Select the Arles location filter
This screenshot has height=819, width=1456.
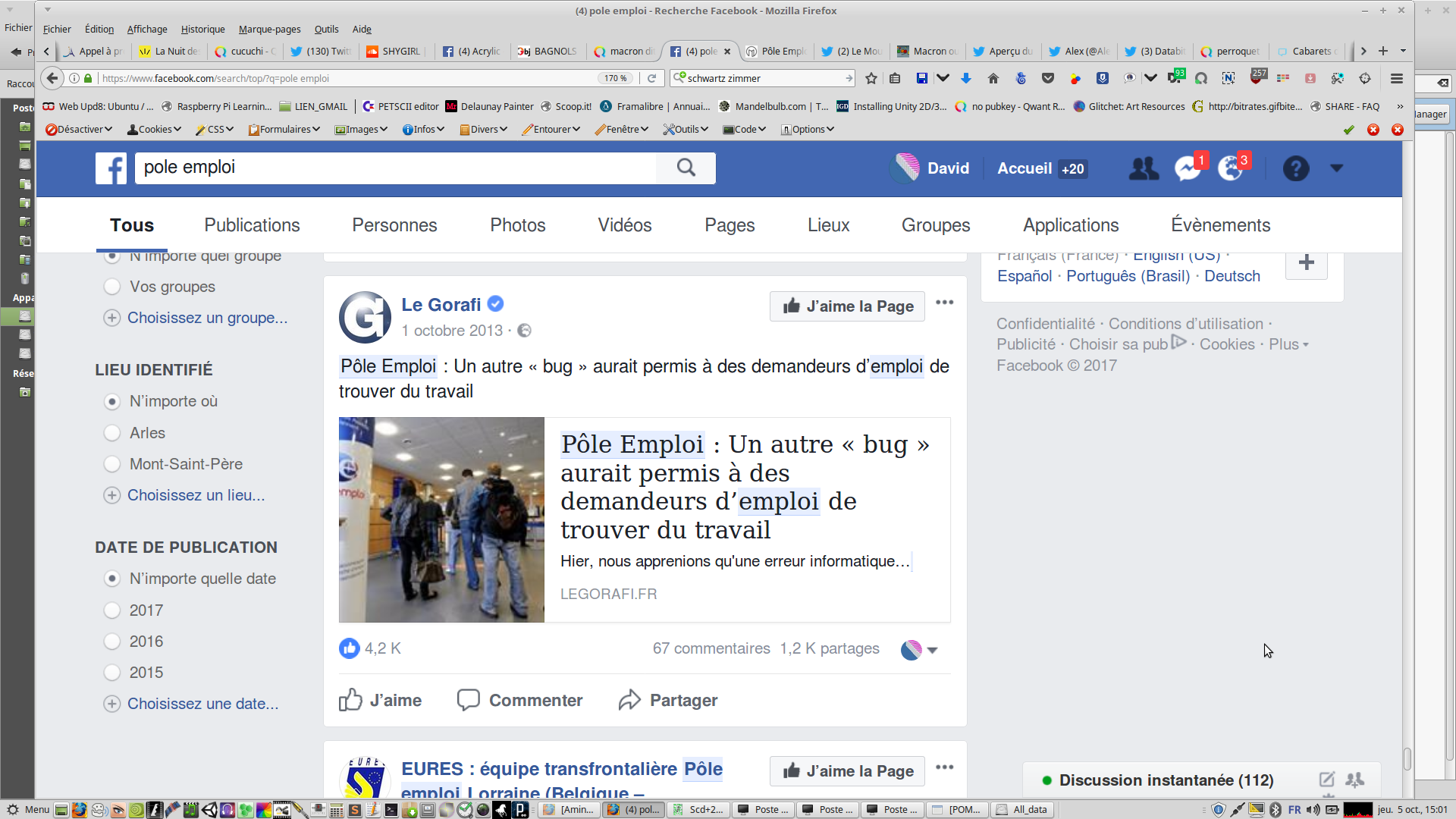[x=112, y=433]
